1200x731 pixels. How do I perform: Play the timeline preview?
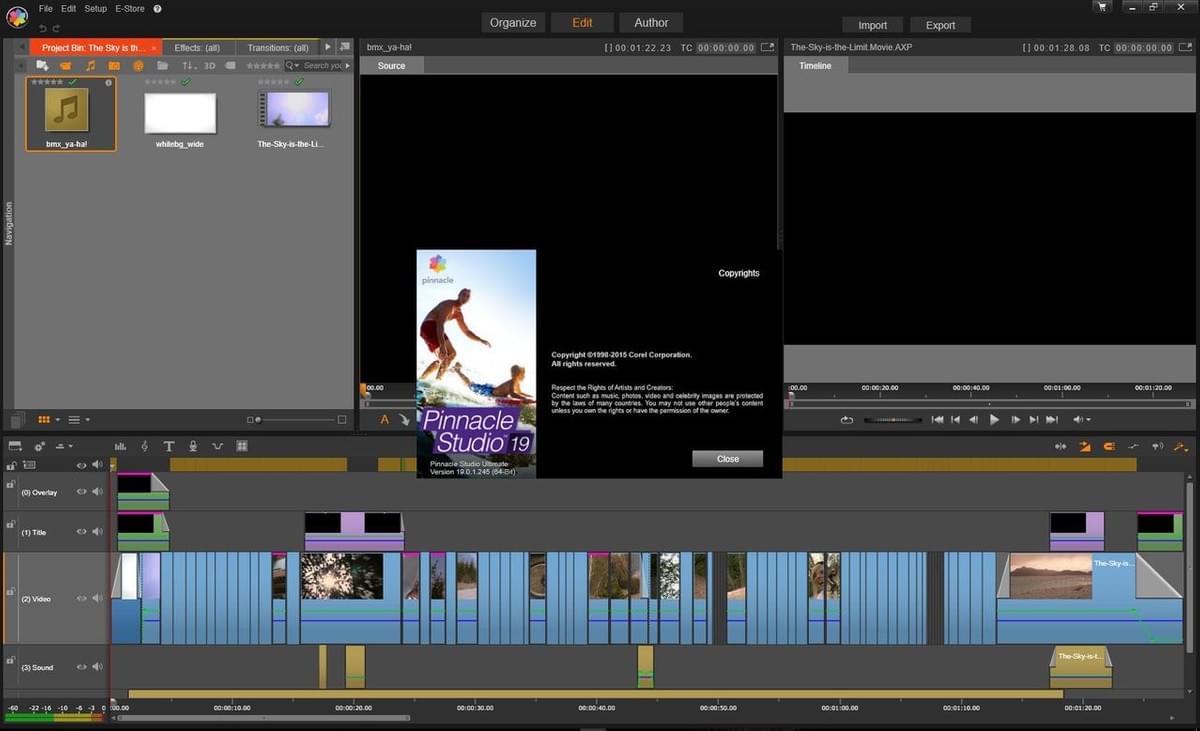pyautogui.click(x=994, y=420)
